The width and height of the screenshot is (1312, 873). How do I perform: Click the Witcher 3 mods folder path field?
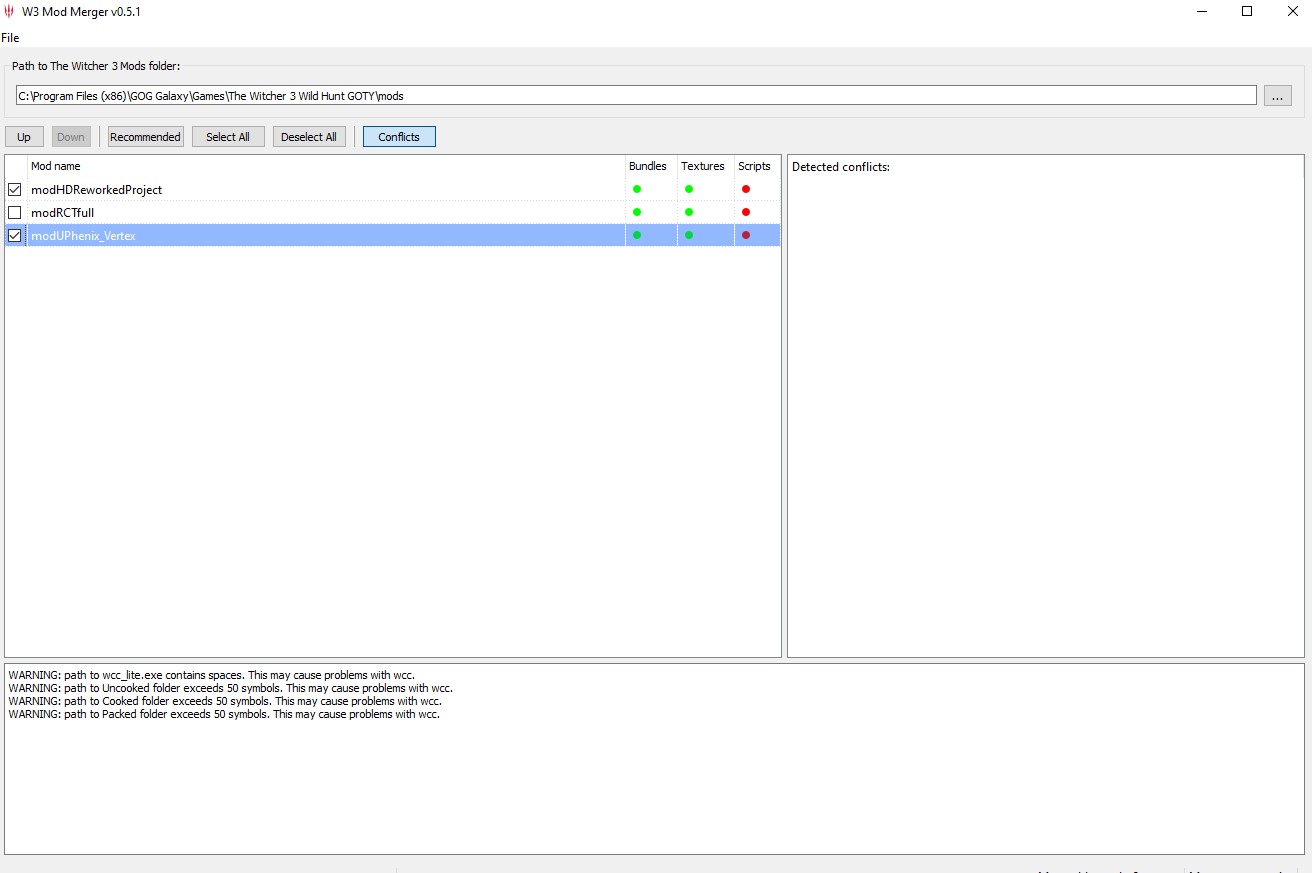[x=635, y=96]
